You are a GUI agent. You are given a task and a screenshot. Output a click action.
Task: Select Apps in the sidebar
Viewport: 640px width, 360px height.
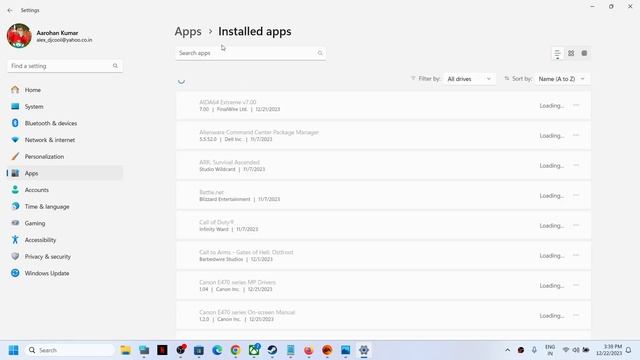coord(65,173)
